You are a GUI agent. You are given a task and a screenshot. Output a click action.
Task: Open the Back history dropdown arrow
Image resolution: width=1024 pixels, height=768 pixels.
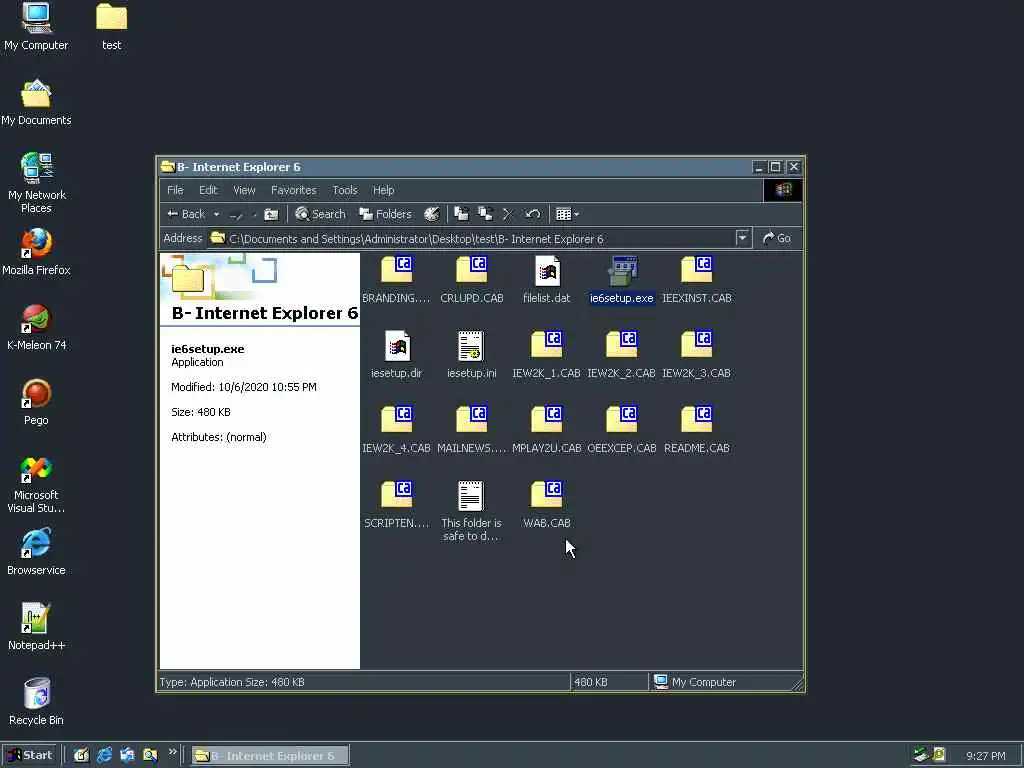pyautogui.click(x=216, y=214)
